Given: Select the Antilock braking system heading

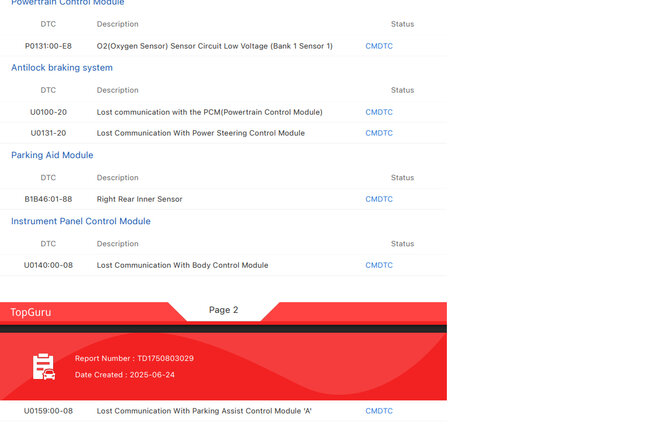Looking at the screenshot, I should 62,68.
